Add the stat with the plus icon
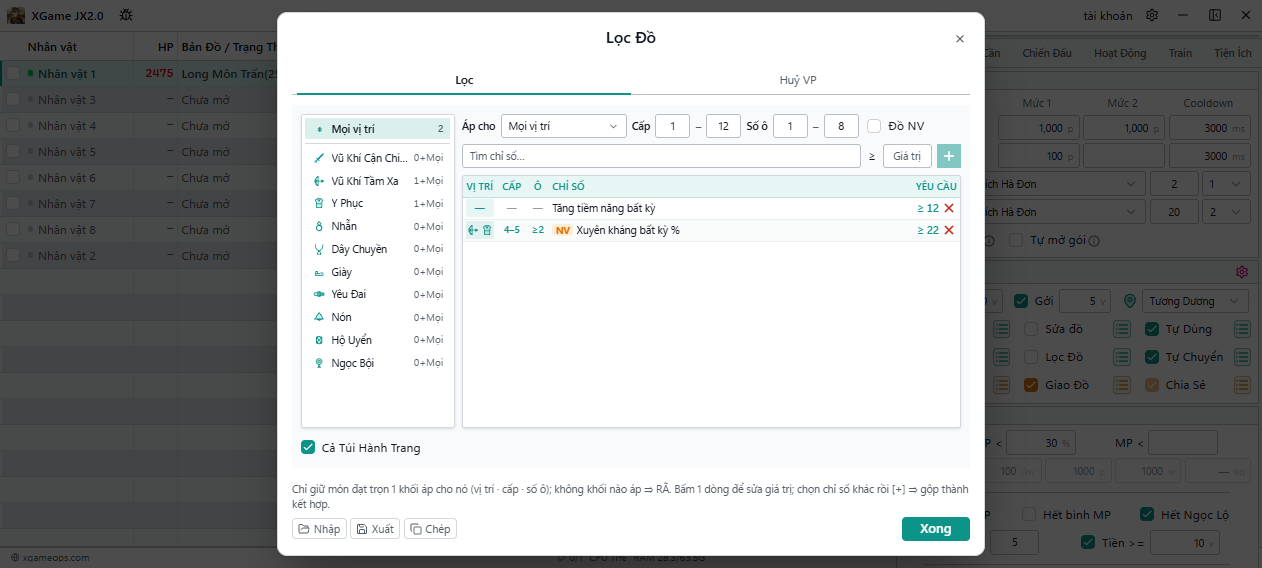 pyautogui.click(x=949, y=156)
